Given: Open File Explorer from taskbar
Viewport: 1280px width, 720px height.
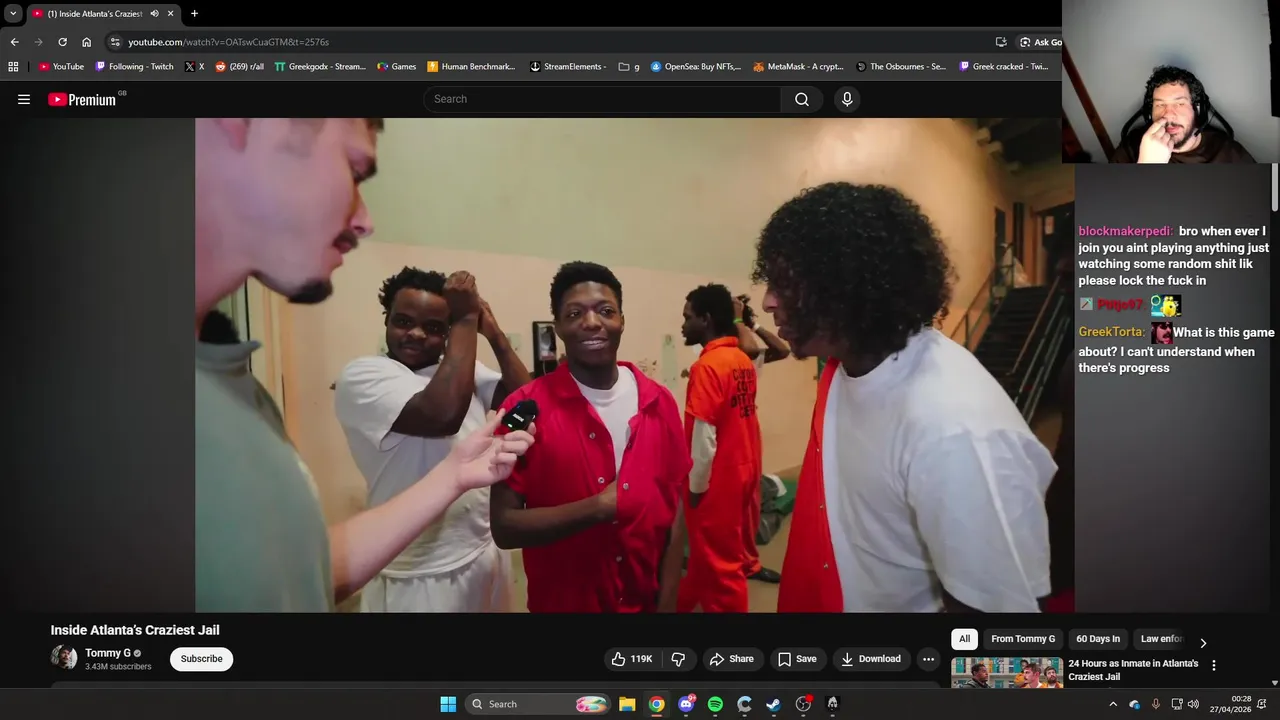Looking at the screenshot, I should coord(627,704).
